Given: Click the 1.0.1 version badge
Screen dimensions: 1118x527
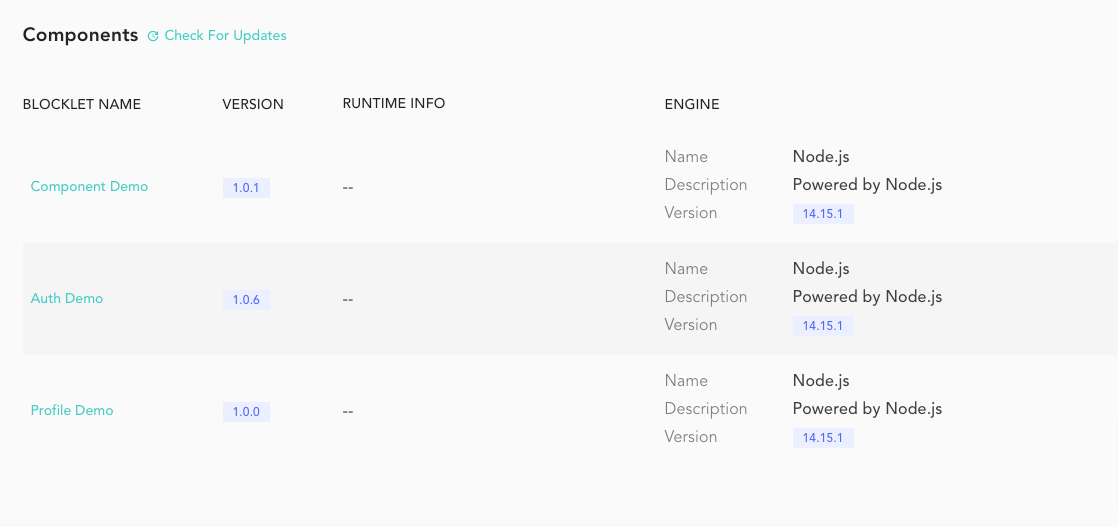Looking at the screenshot, I should [x=246, y=188].
